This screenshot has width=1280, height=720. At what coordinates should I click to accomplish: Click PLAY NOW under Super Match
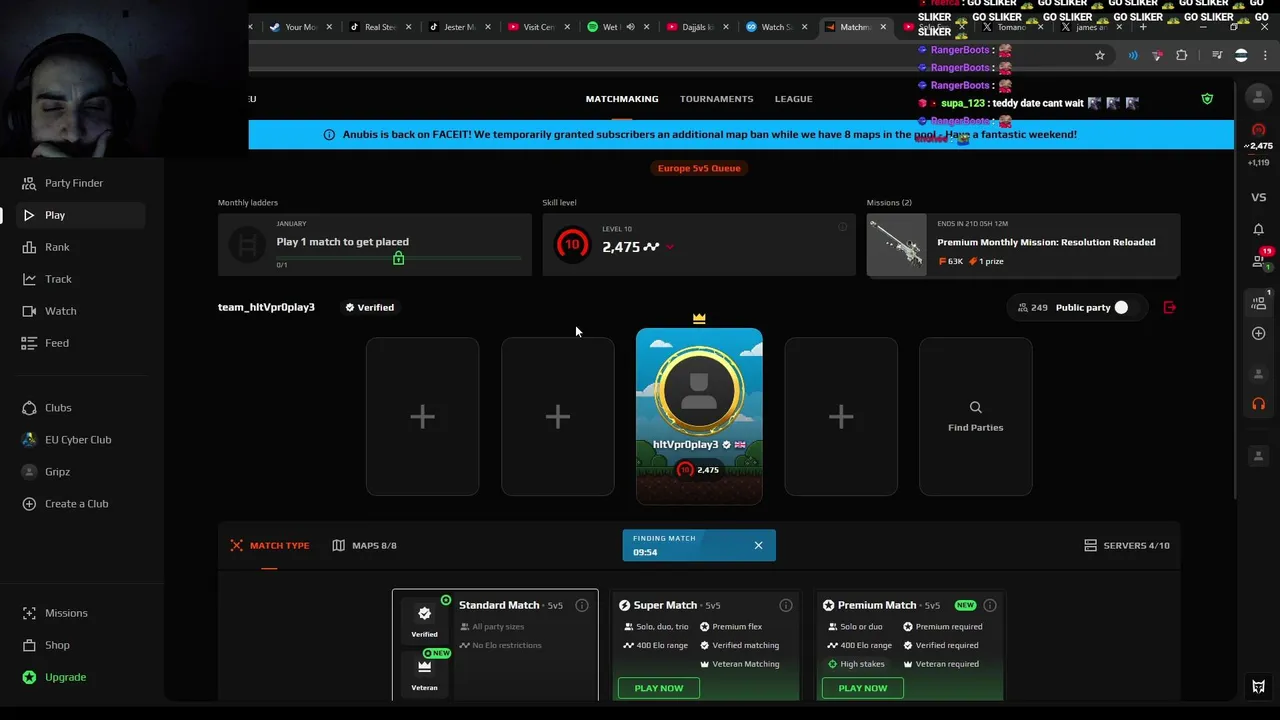659,688
